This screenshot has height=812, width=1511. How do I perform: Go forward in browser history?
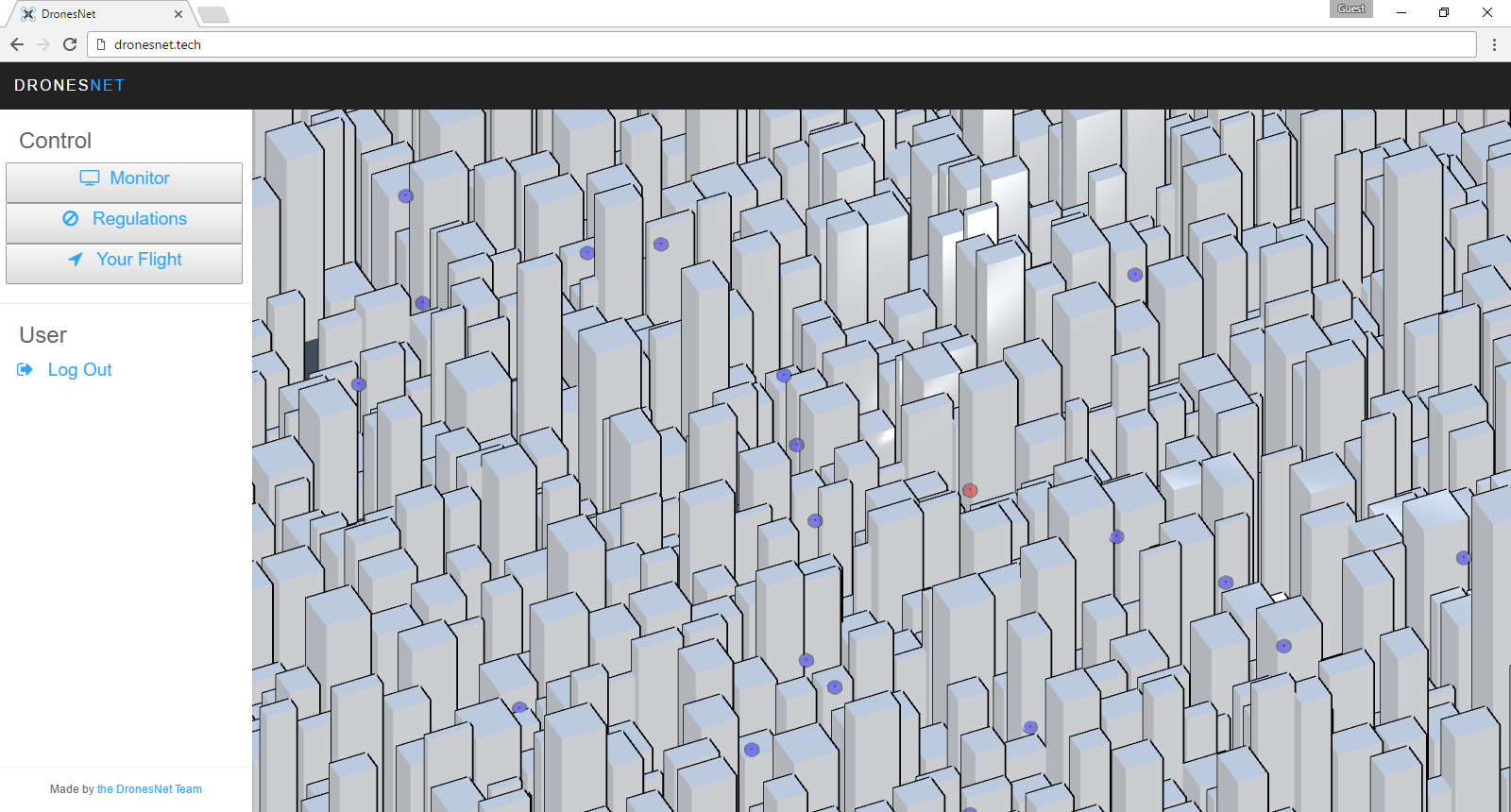tap(43, 44)
